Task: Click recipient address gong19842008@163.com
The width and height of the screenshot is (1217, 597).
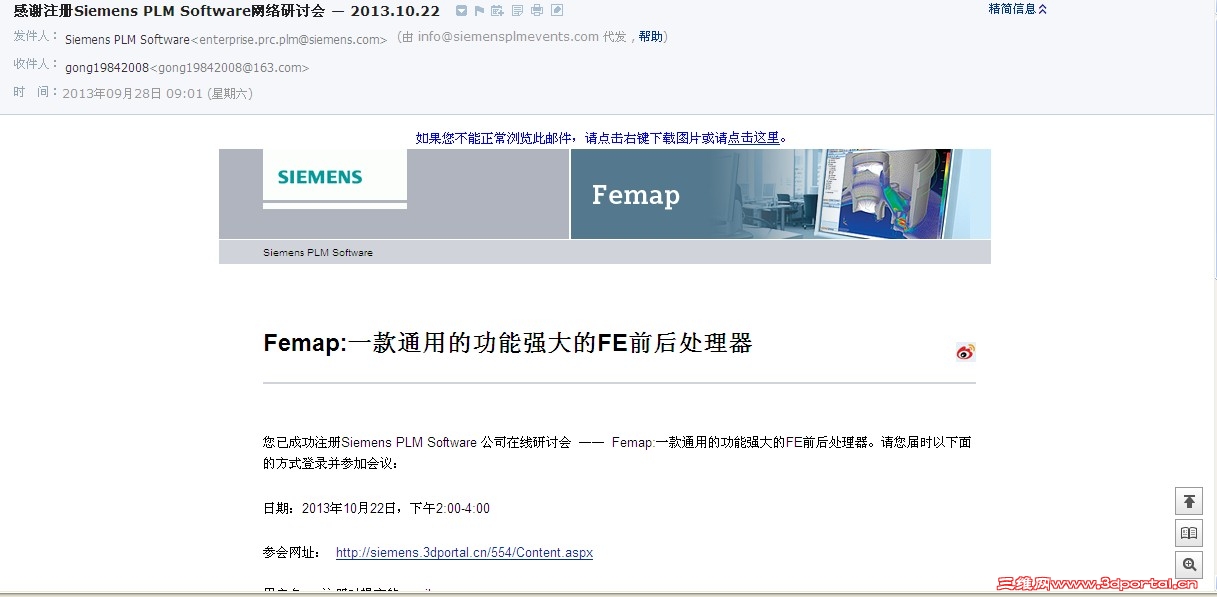Action: (232, 68)
